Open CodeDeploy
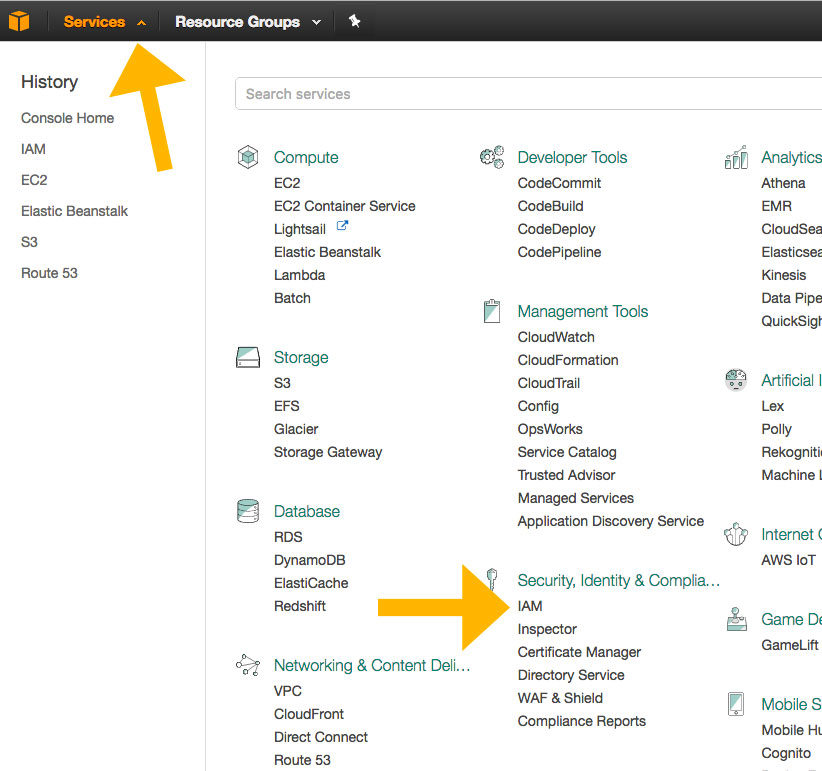The height and width of the screenshot is (771, 822). coord(557,229)
